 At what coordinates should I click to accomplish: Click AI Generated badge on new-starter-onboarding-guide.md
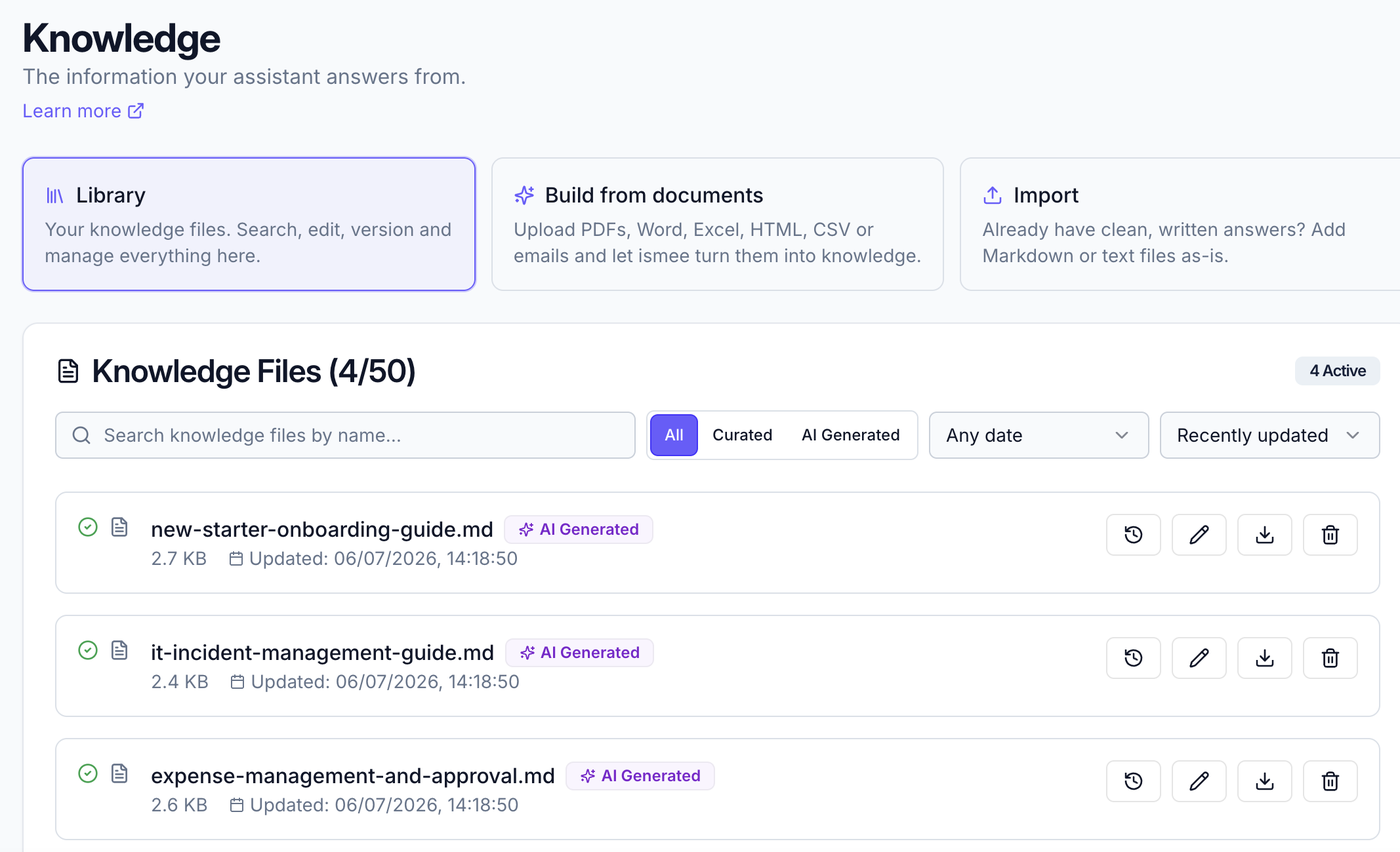tap(578, 529)
